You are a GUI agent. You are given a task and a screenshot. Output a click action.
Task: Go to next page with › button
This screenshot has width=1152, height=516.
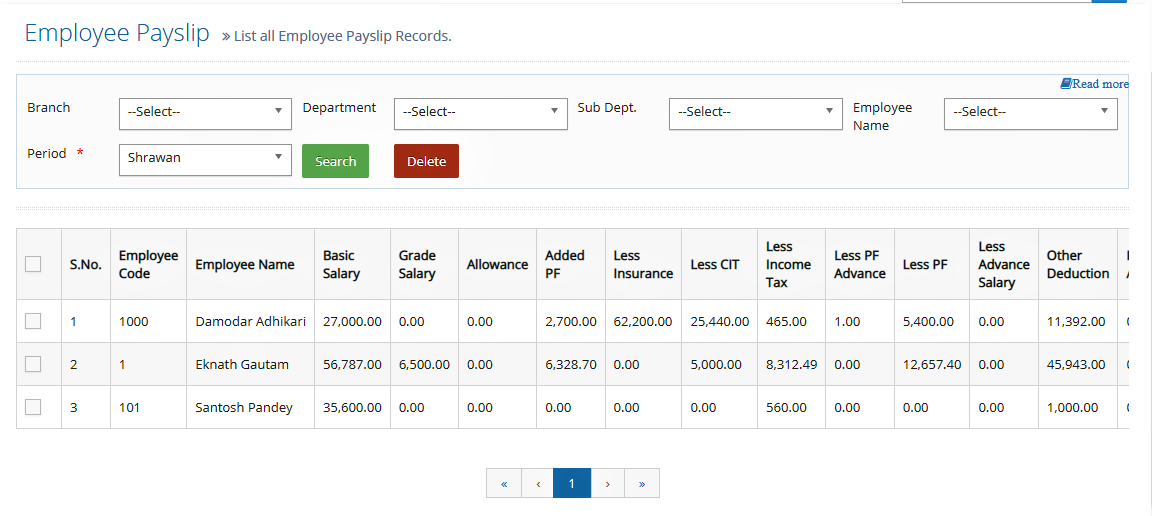click(x=608, y=484)
